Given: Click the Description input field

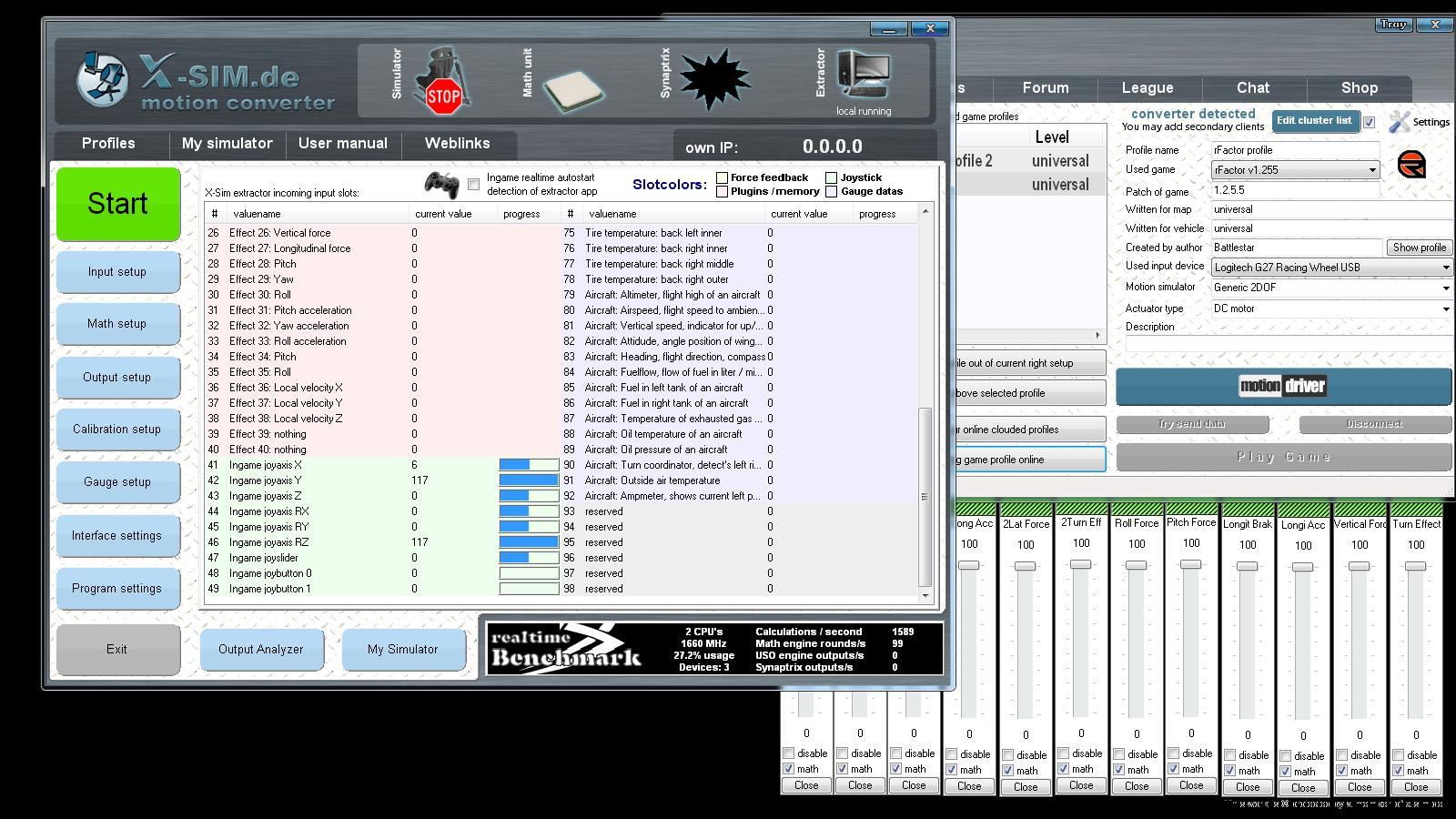Looking at the screenshot, I should [x=1288, y=344].
